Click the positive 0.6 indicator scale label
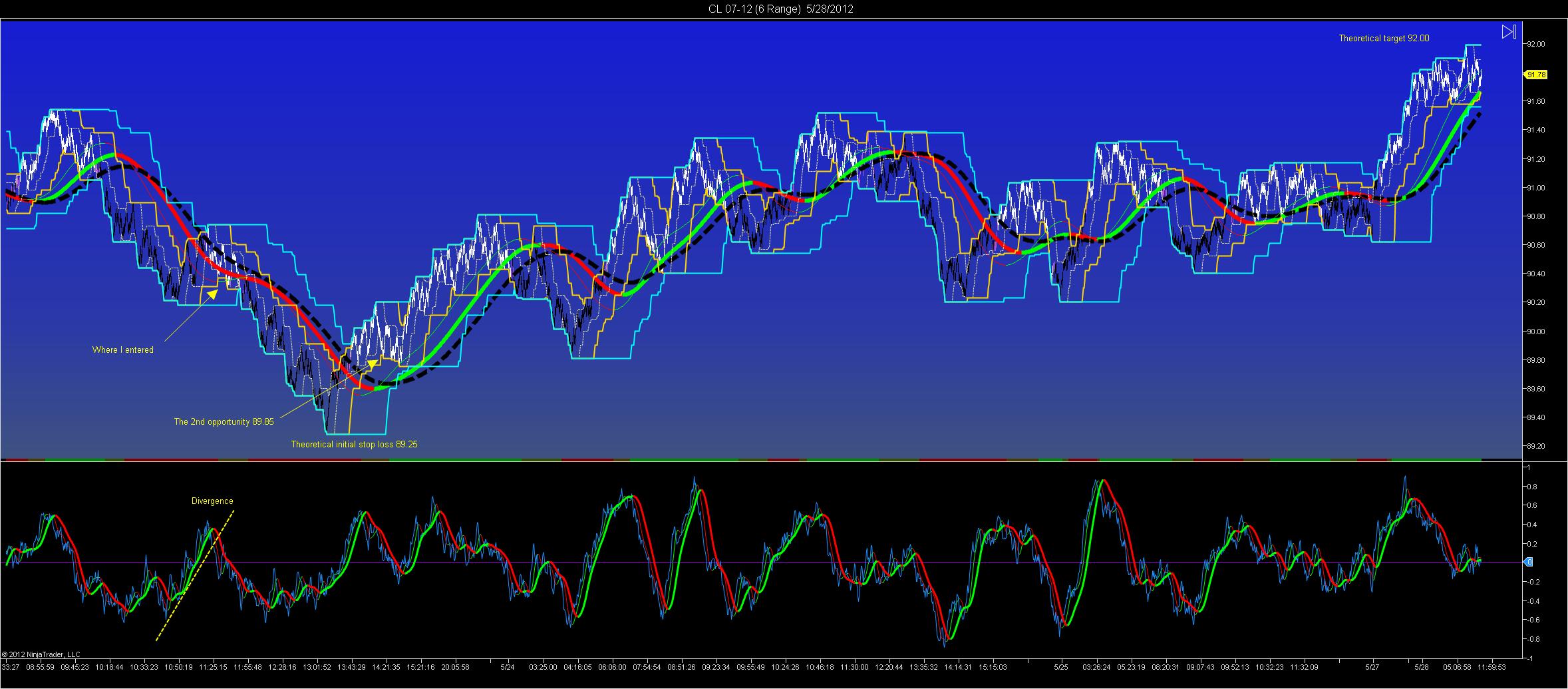 1533,506
